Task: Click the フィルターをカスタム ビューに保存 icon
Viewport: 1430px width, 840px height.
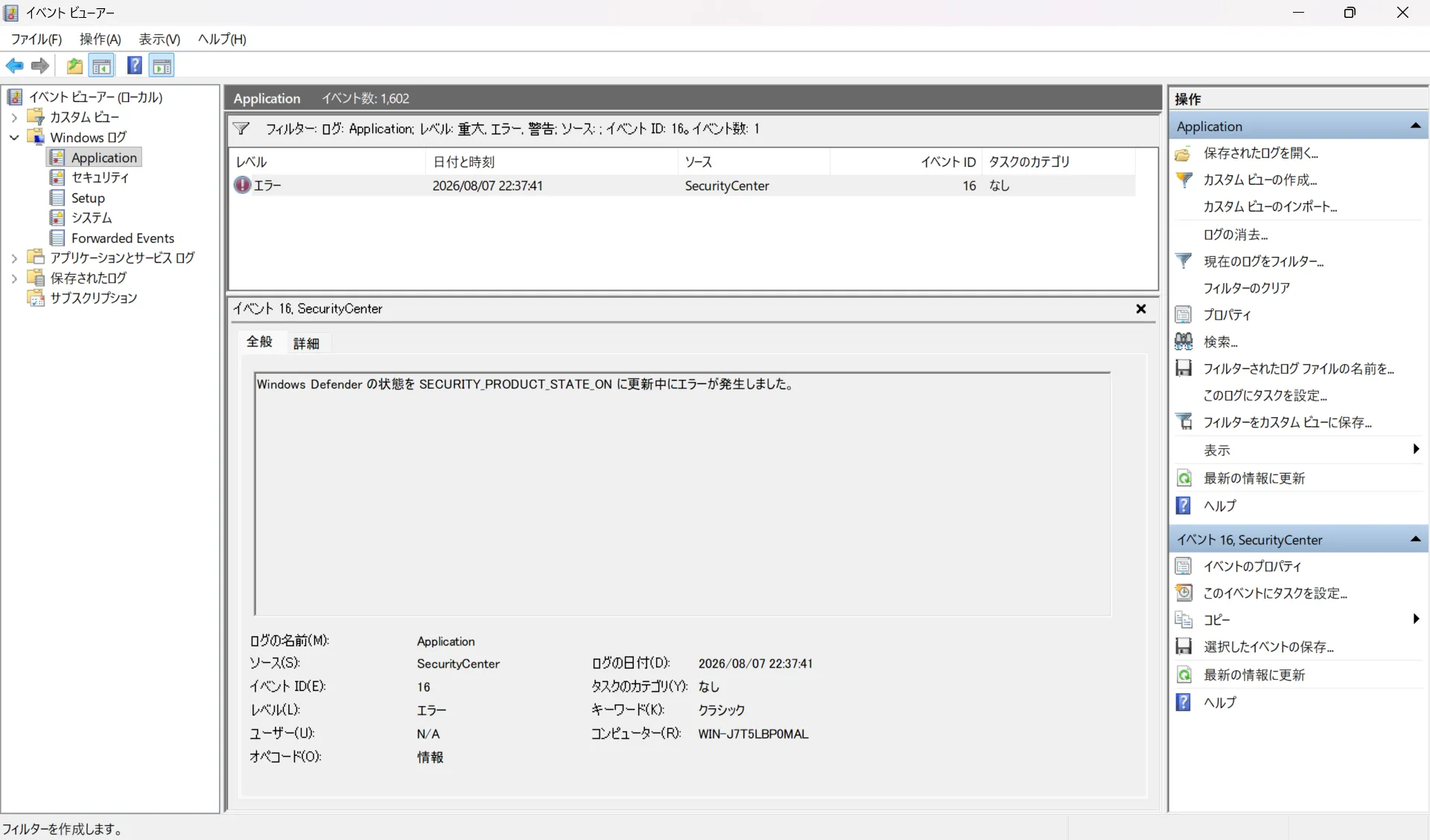Action: point(1183,422)
